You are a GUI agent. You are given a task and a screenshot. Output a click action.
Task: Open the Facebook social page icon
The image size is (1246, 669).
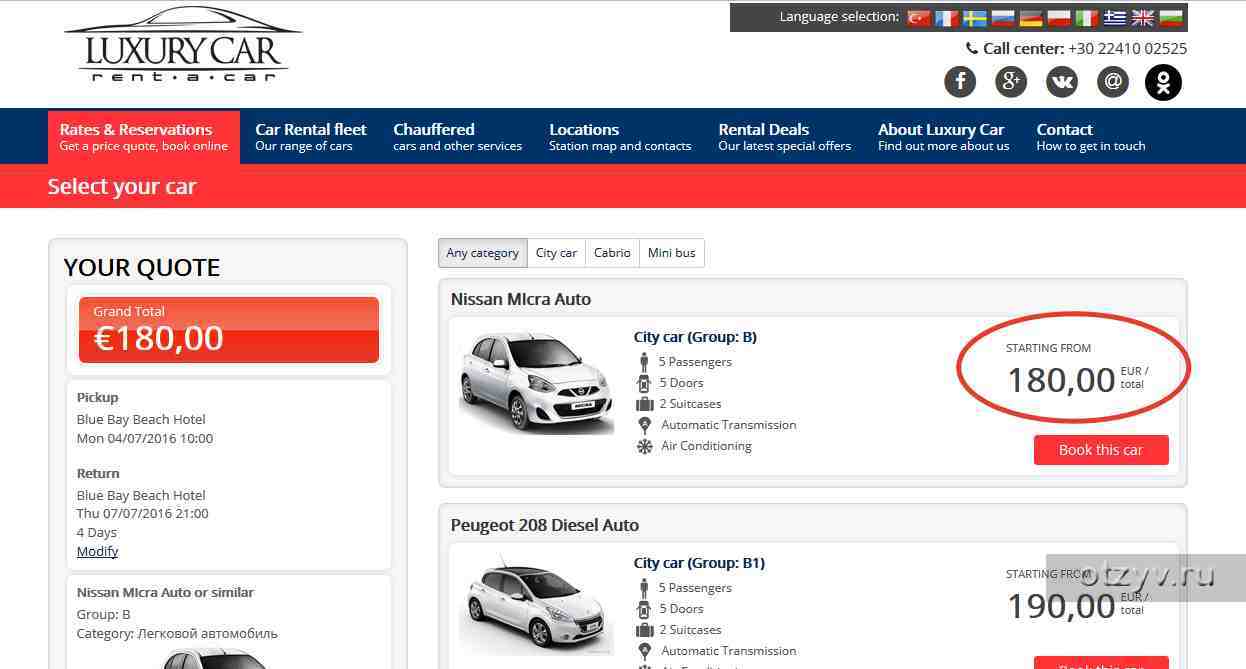(960, 82)
